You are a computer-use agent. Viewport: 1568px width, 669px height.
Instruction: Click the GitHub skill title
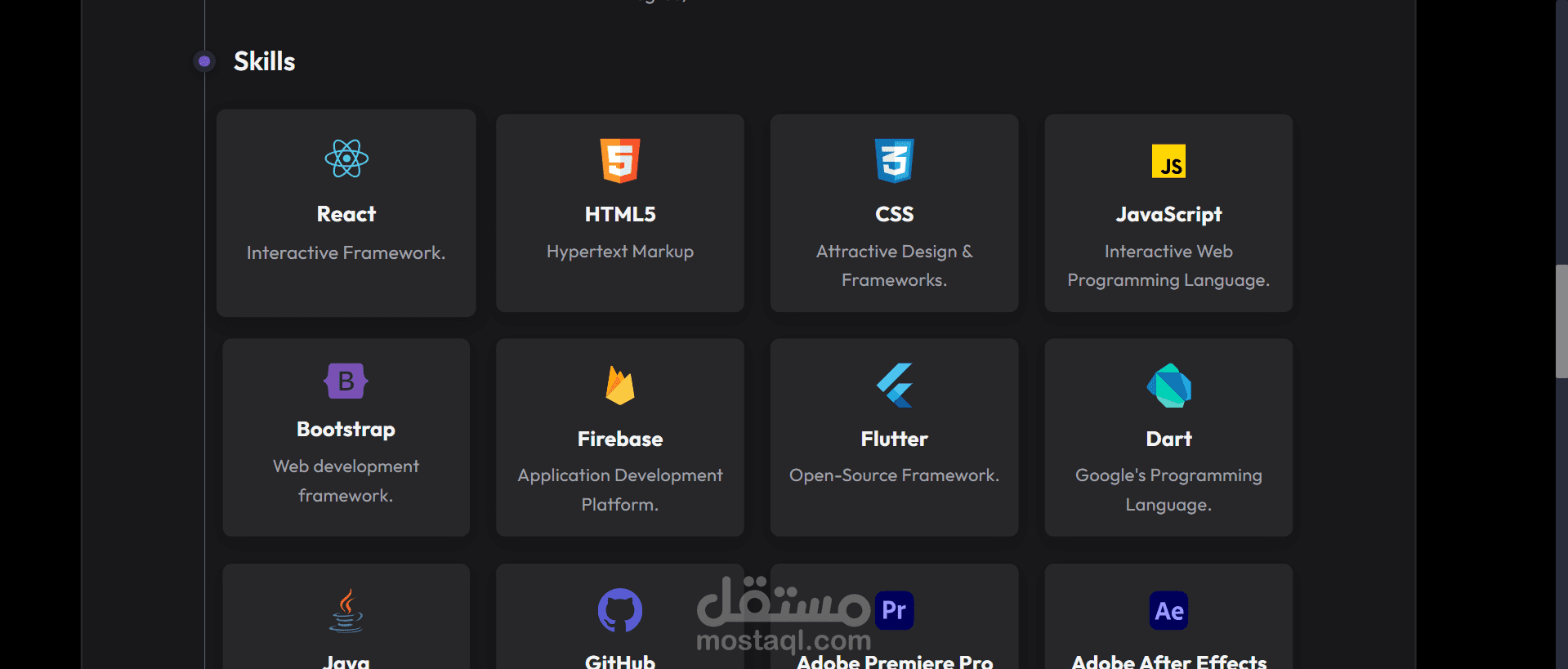point(620,662)
